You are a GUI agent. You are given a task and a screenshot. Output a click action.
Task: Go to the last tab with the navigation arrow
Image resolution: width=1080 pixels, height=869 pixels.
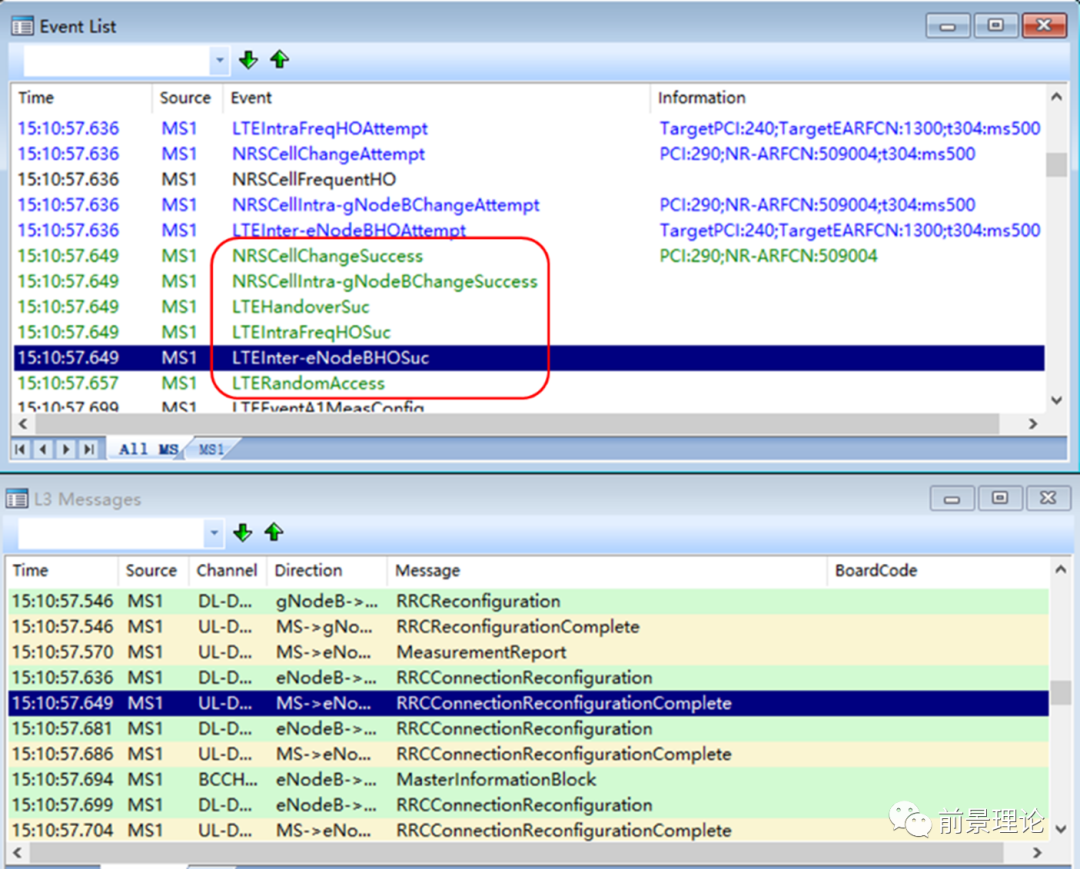click(x=89, y=449)
